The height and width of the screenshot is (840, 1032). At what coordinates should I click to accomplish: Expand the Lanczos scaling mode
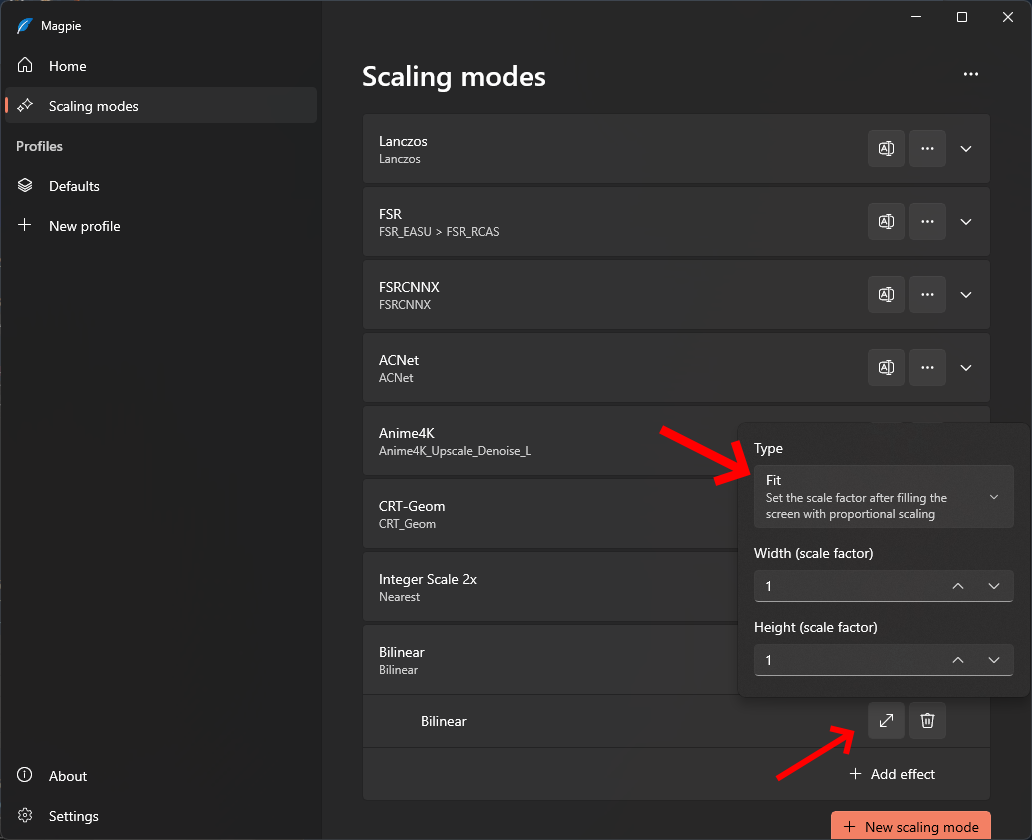point(966,148)
